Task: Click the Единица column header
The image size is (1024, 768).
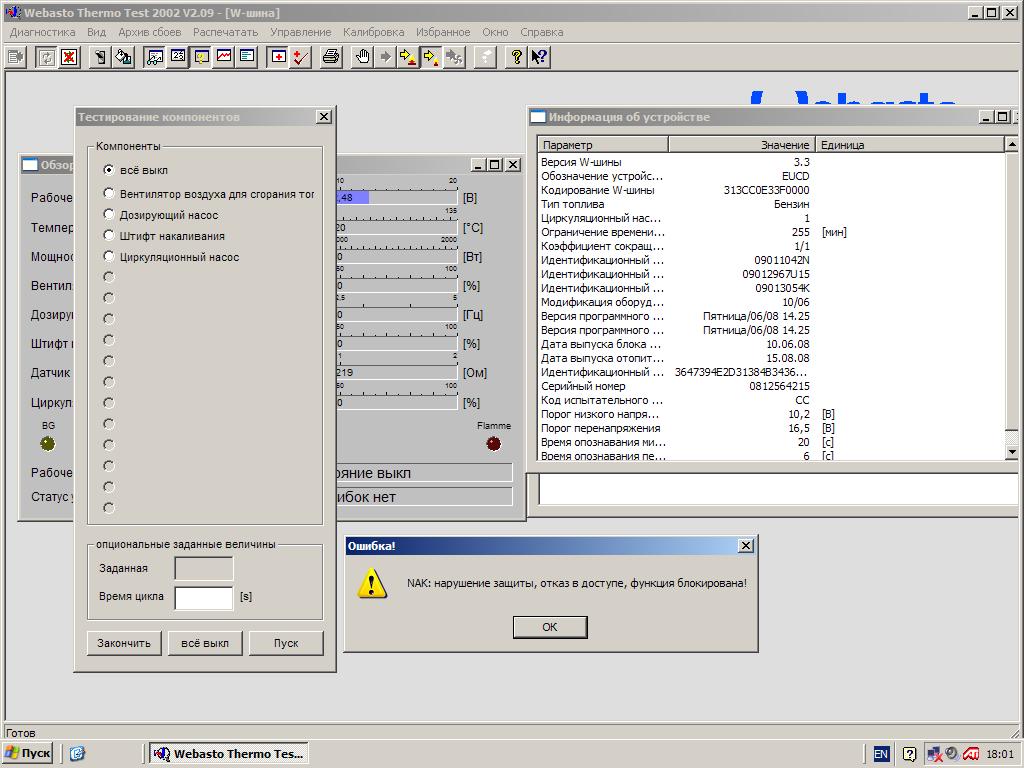Action: point(908,144)
